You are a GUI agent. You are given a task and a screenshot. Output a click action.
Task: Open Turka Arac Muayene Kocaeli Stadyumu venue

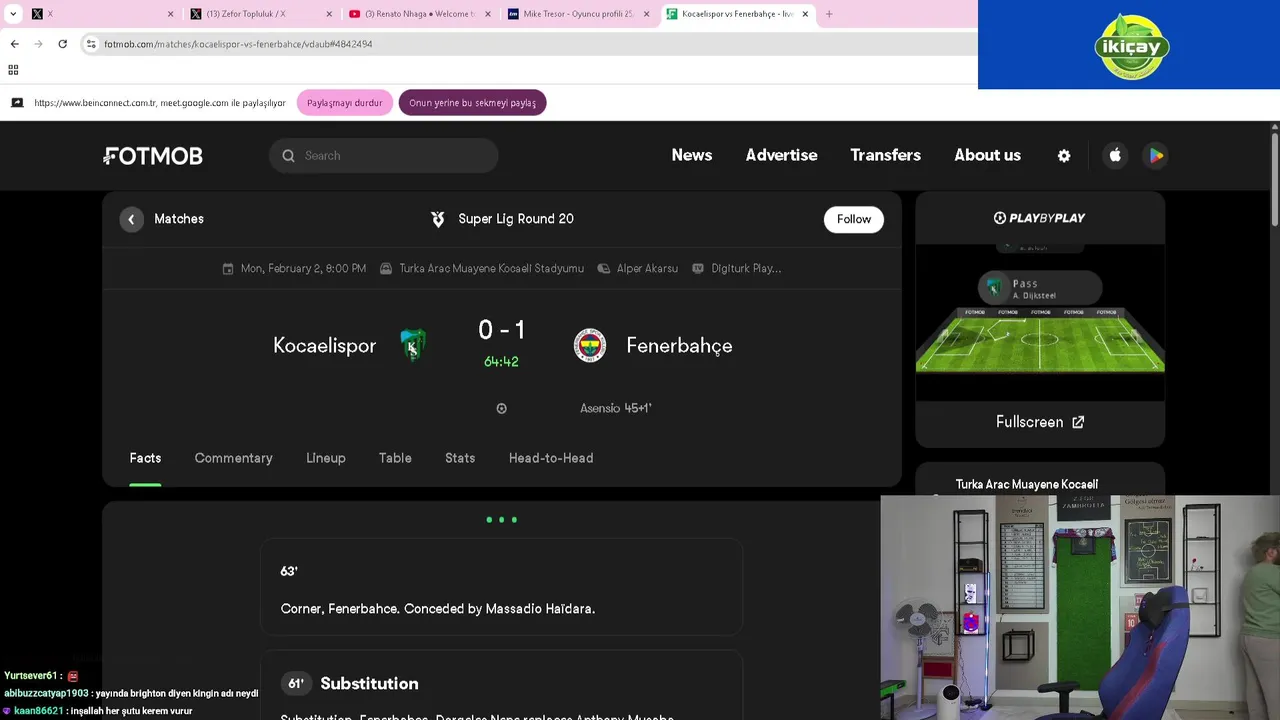click(x=491, y=269)
